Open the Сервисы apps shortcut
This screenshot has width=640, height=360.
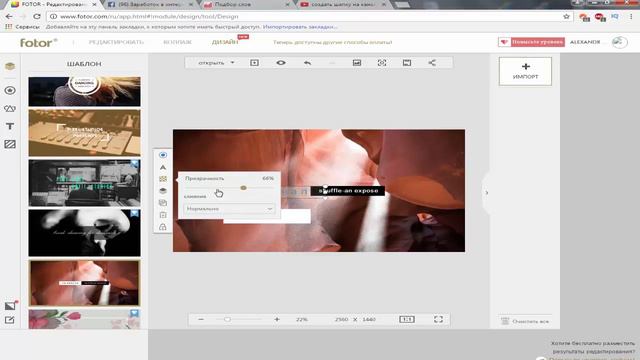22,27
